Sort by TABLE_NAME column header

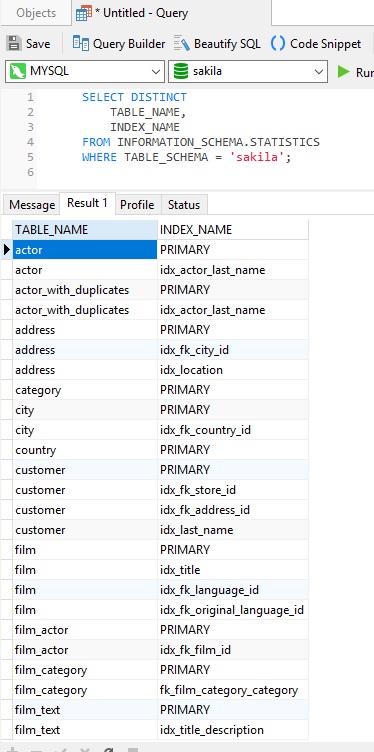(85, 230)
